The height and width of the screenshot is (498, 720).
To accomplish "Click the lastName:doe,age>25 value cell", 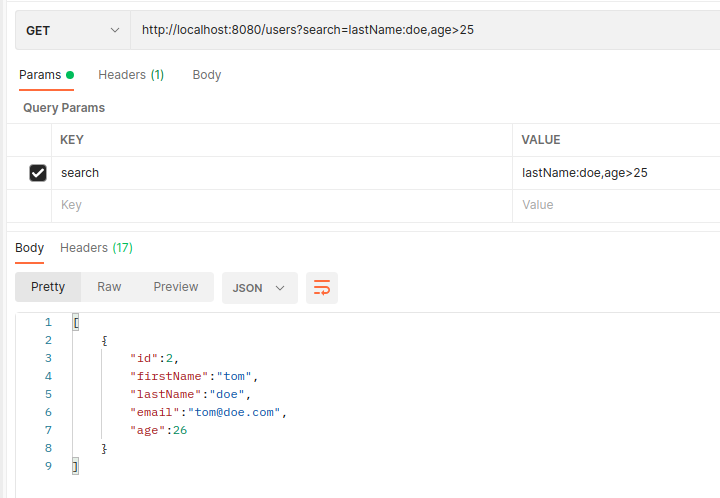I will (615, 173).
